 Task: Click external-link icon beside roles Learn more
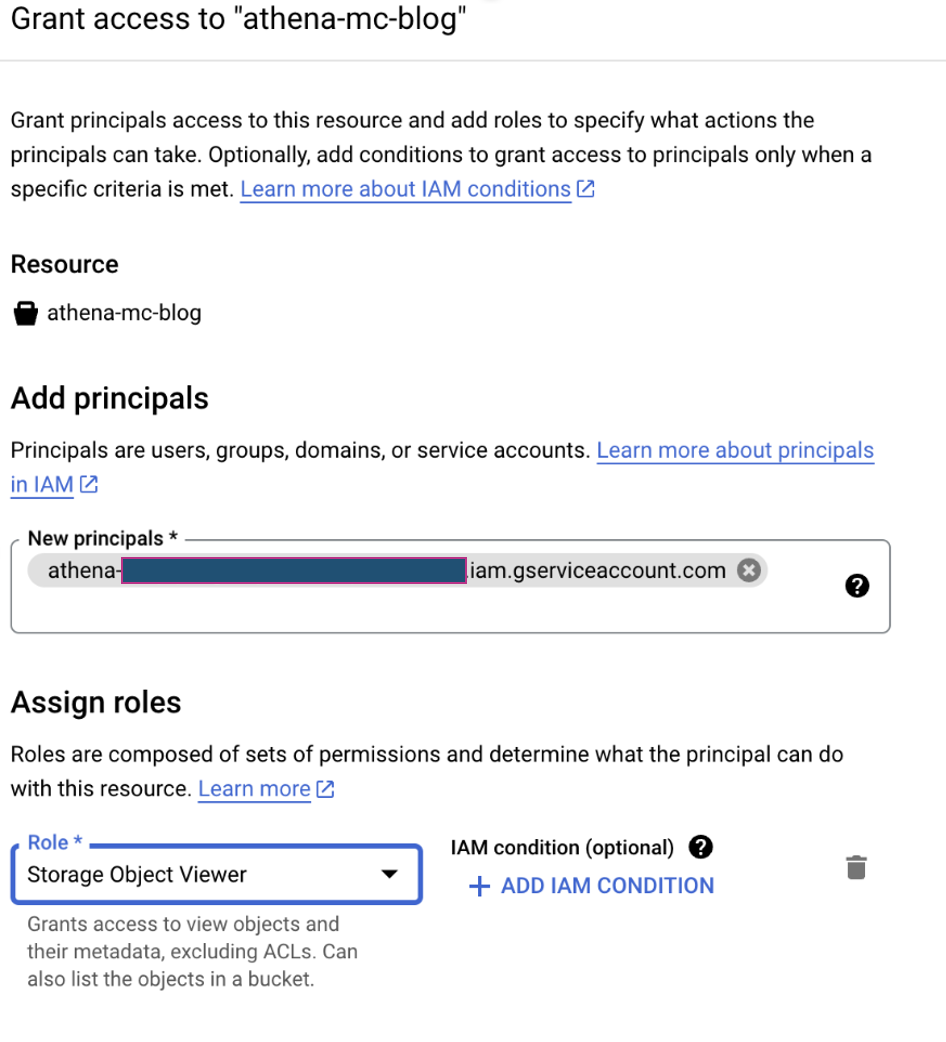coord(325,789)
